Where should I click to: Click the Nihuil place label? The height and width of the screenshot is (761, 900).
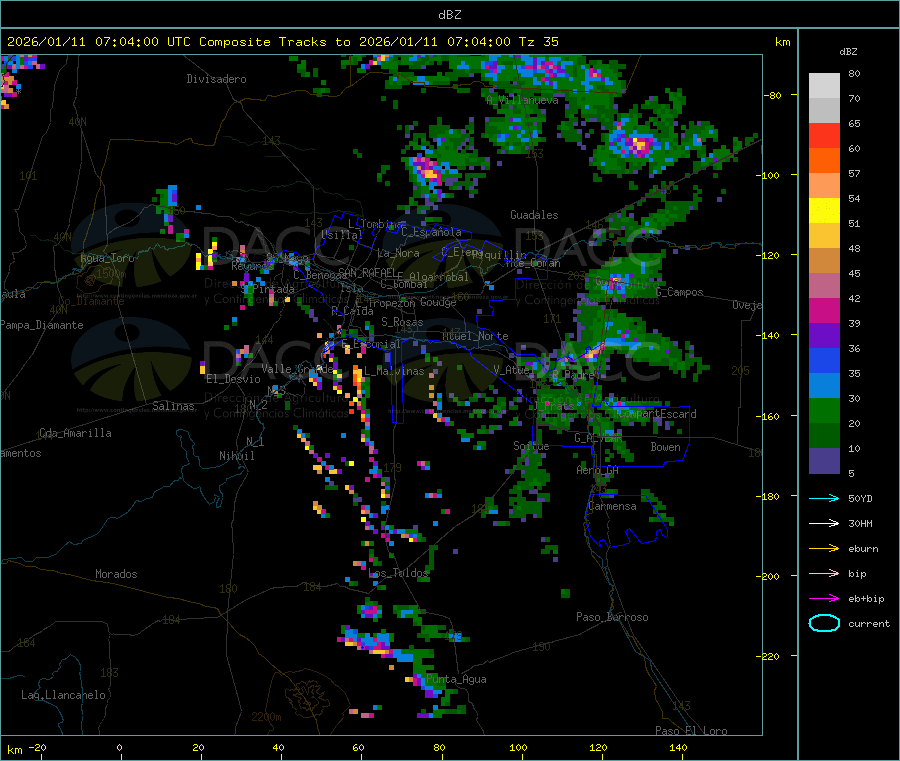[x=236, y=456]
